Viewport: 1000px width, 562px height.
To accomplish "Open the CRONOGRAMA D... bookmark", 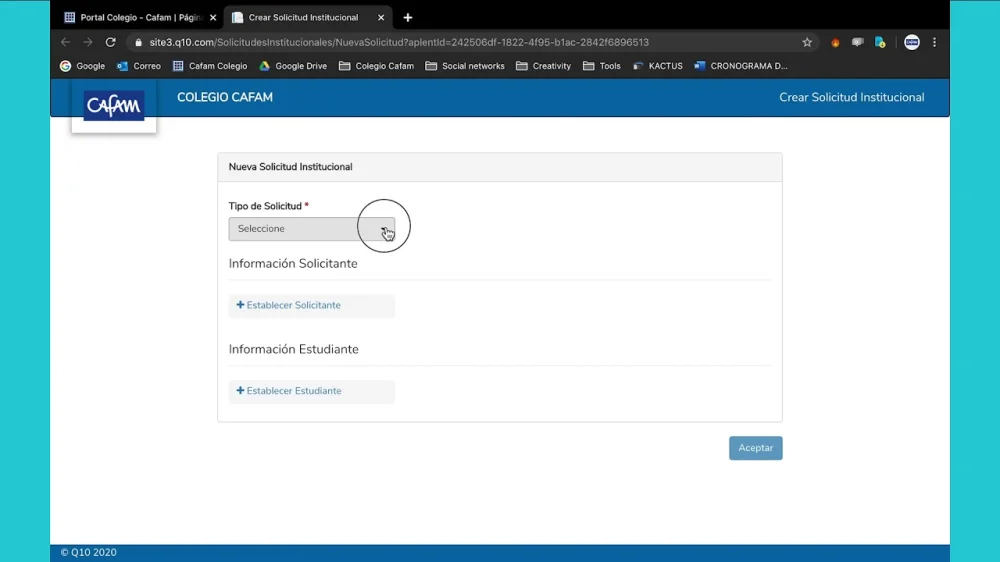I will (740, 66).
